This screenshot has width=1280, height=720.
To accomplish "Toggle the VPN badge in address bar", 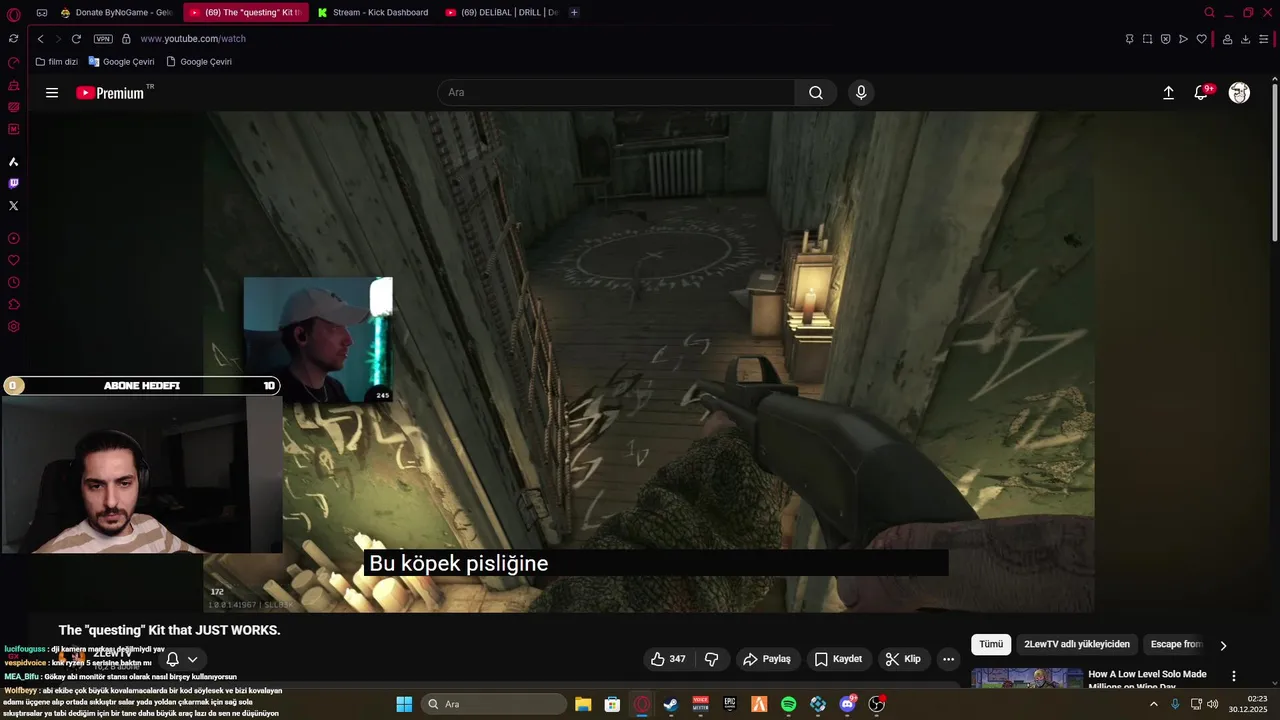I will point(103,39).
